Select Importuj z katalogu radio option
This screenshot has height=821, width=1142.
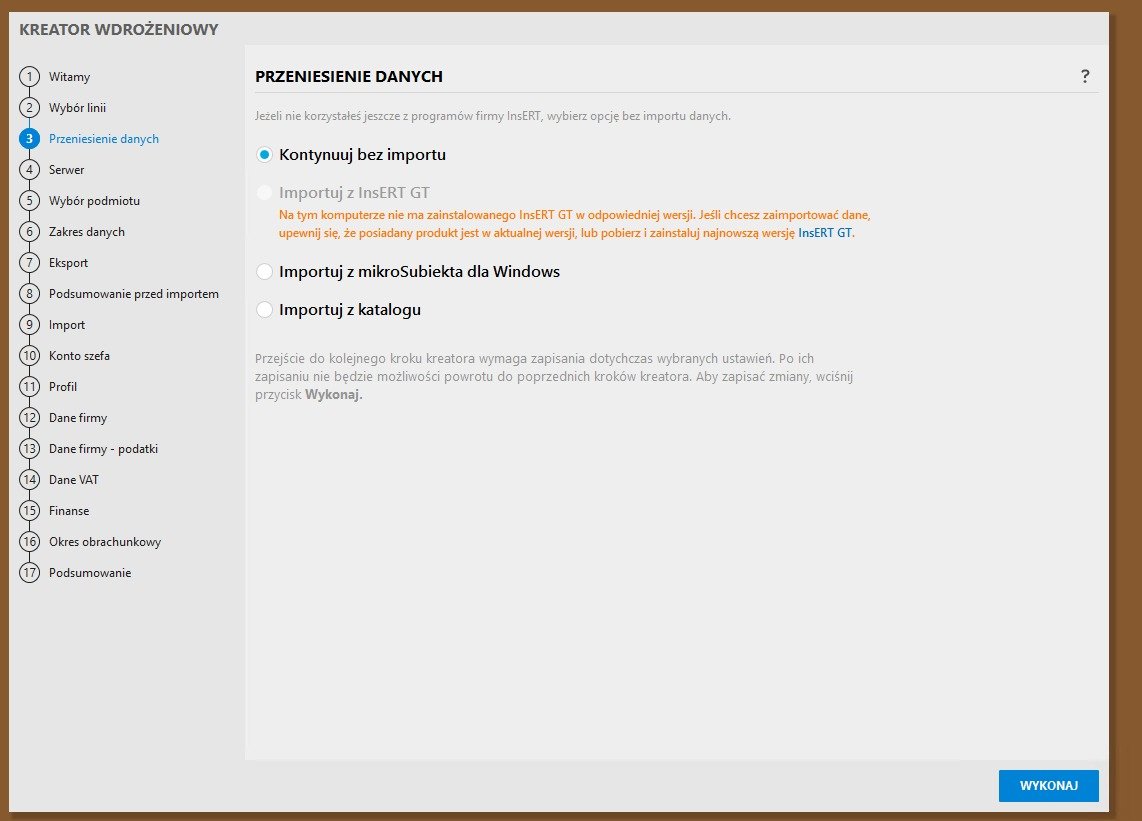pyautogui.click(x=265, y=310)
